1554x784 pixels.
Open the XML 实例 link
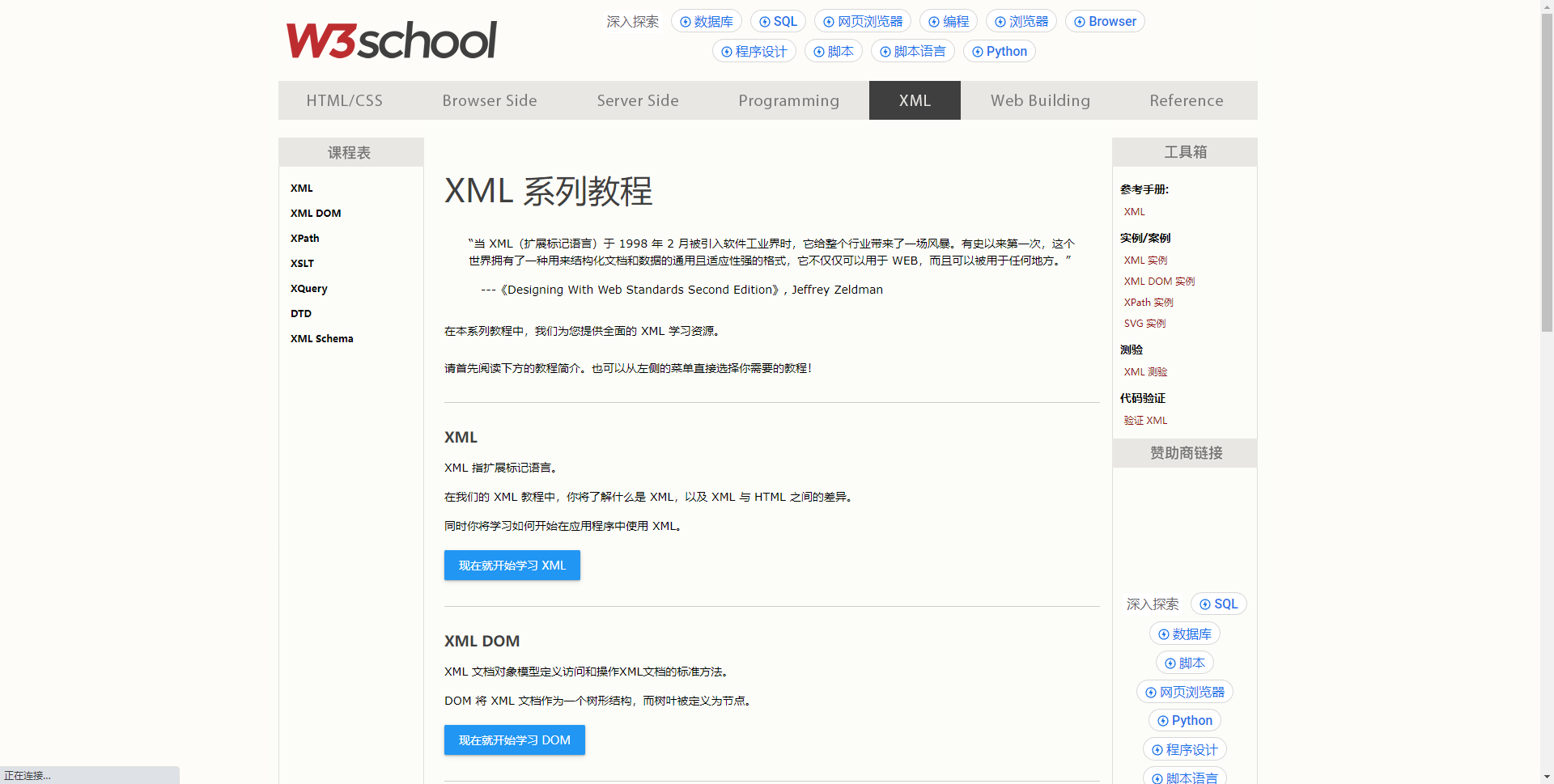pos(1145,261)
